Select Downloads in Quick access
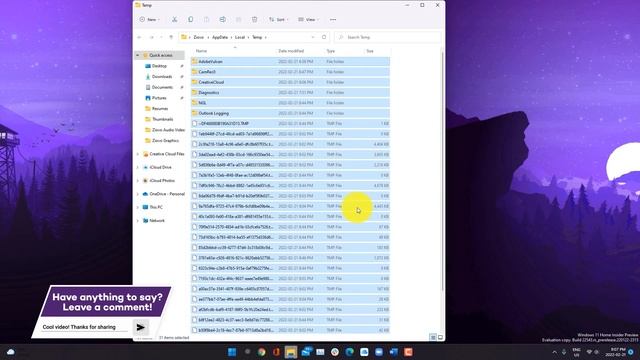 162,76
